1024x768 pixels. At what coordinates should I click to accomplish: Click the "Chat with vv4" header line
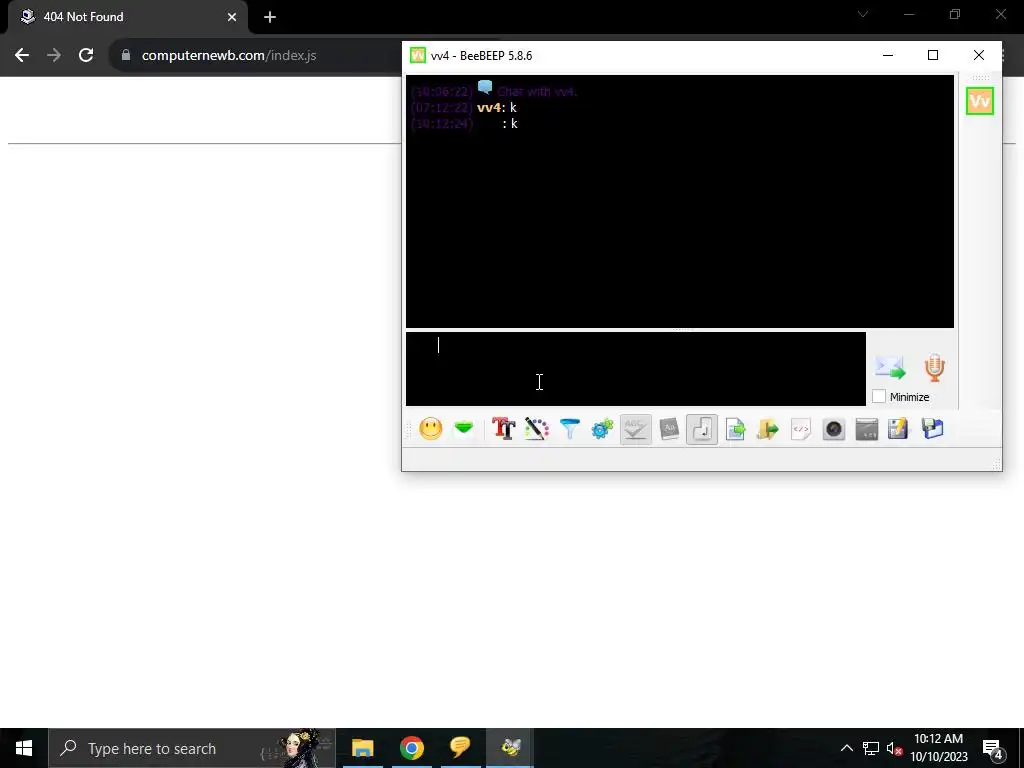(x=537, y=91)
